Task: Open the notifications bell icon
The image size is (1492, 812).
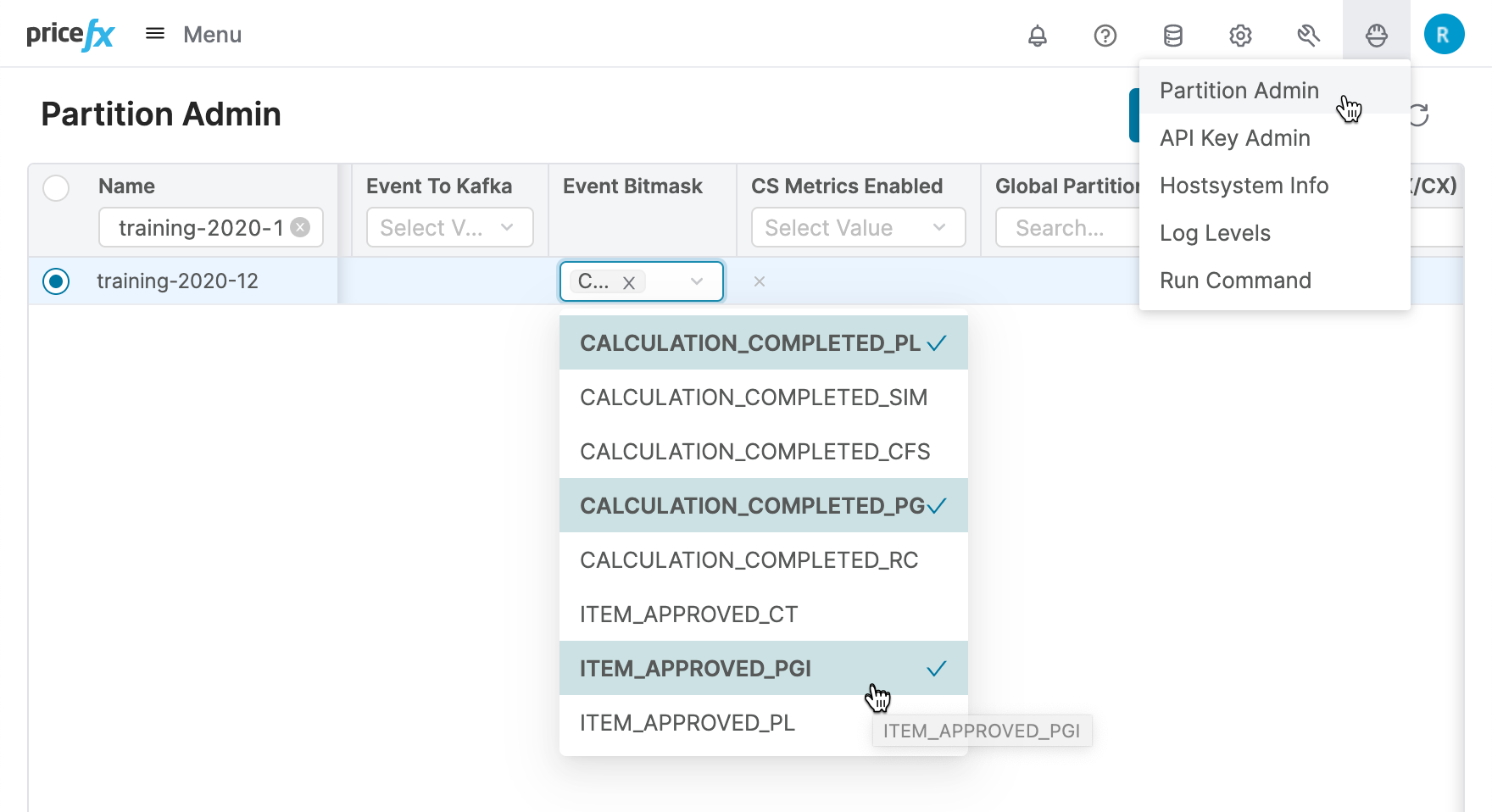Action: 1038,35
